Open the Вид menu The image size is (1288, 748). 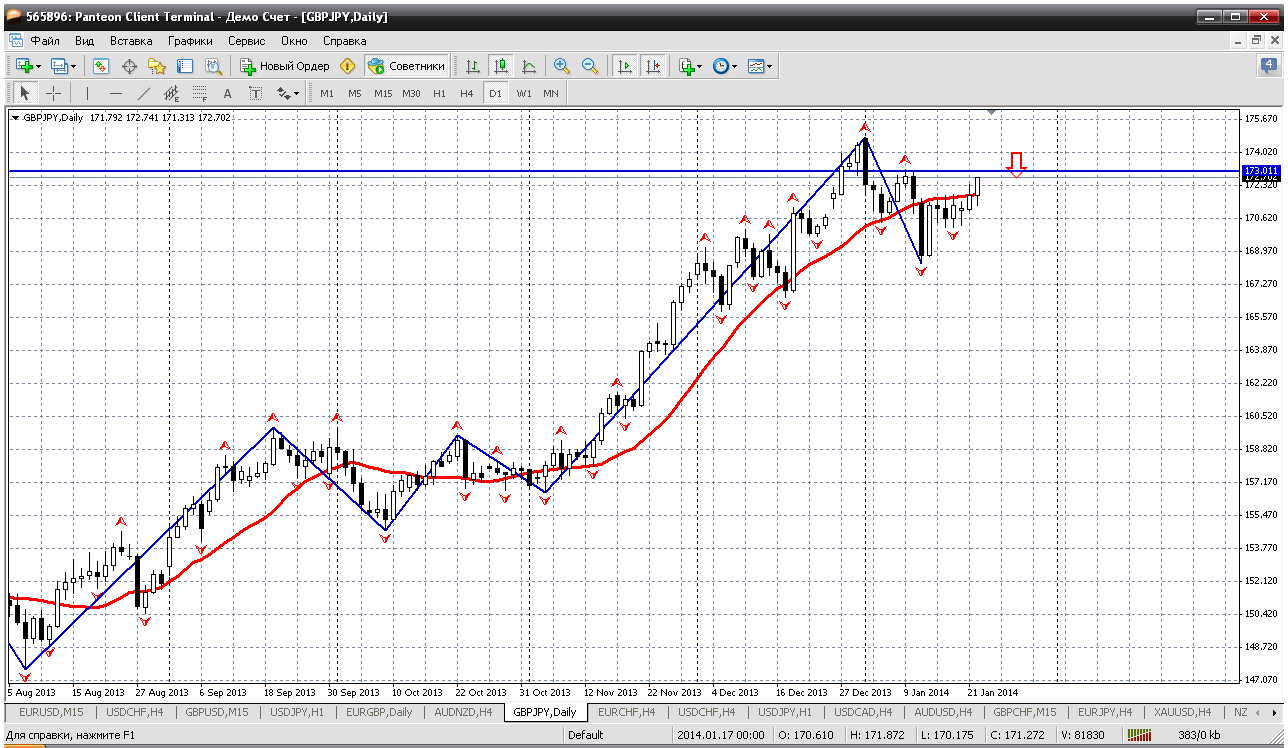coord(84,41)
